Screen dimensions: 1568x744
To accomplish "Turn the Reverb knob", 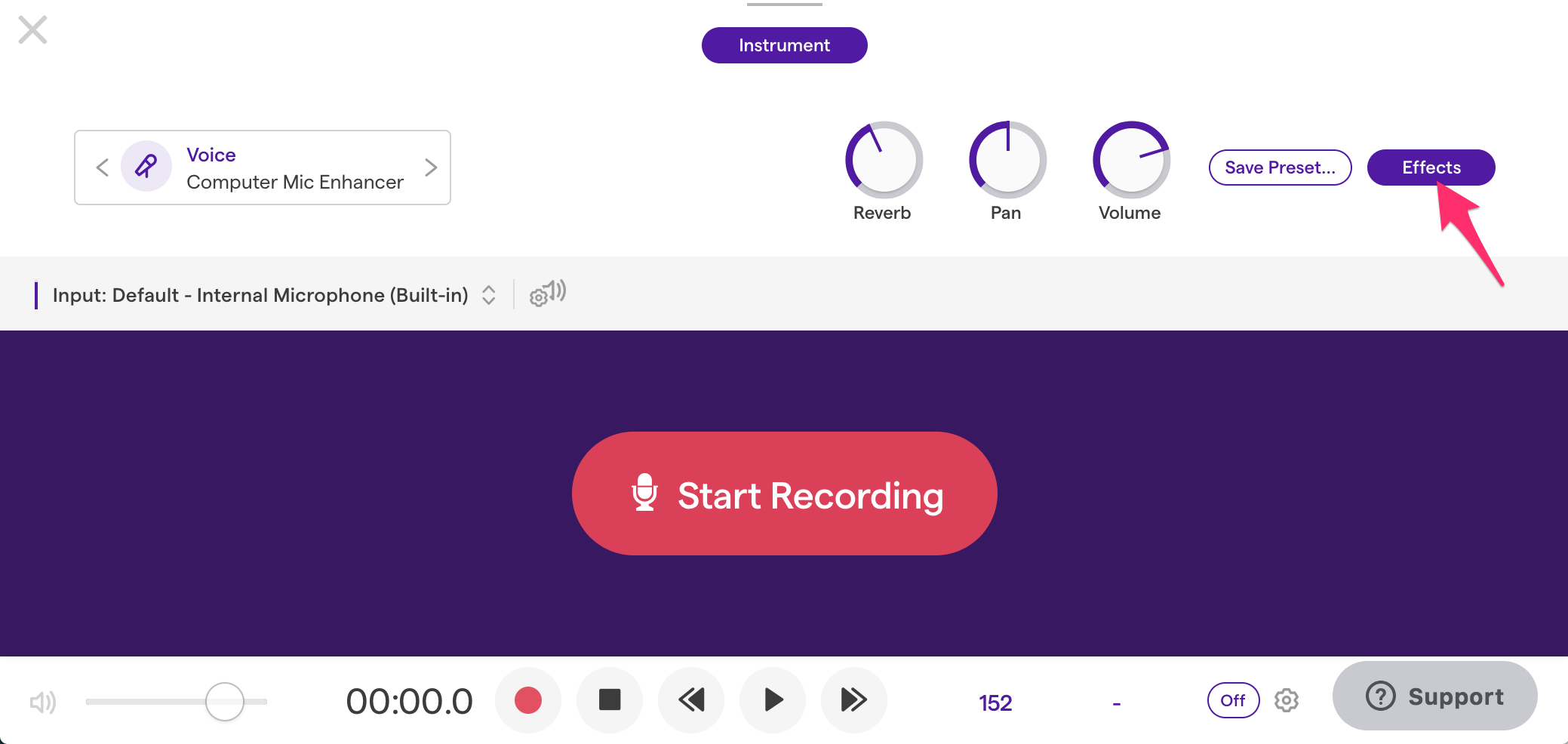I will point(883,160).
